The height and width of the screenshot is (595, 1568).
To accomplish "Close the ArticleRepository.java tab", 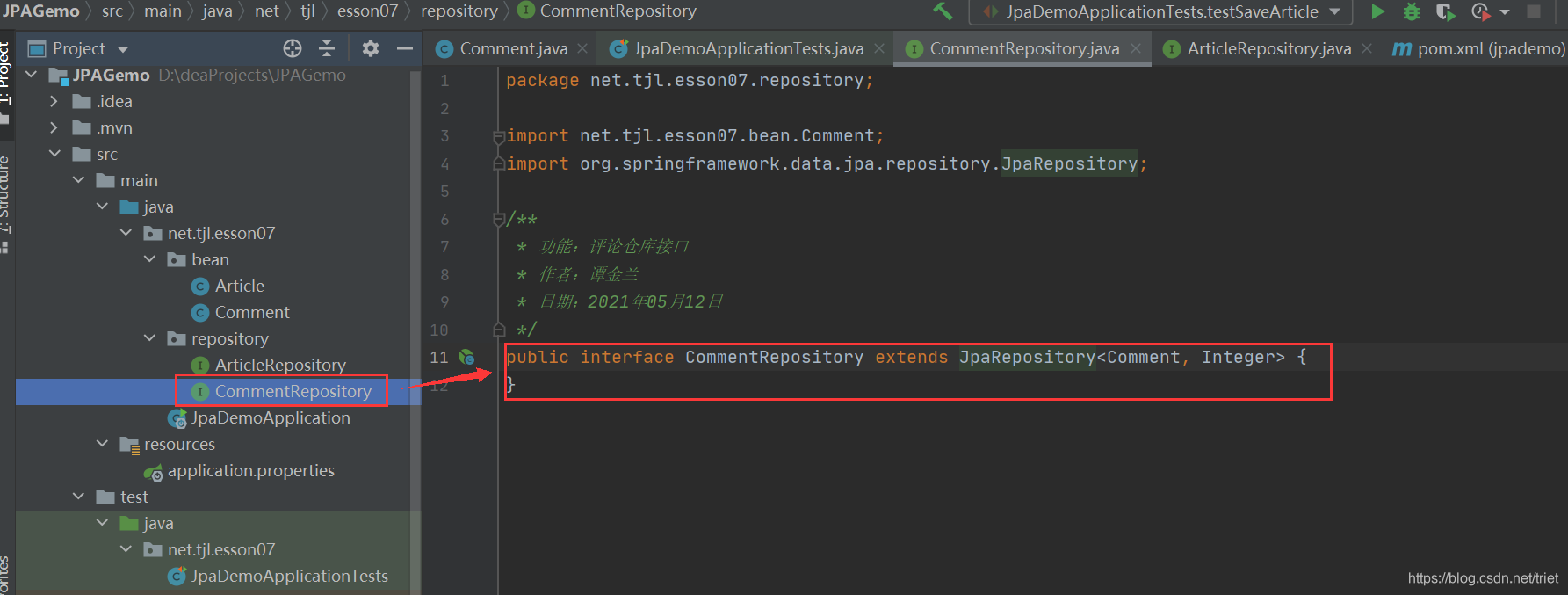I will coord(1367,49).
